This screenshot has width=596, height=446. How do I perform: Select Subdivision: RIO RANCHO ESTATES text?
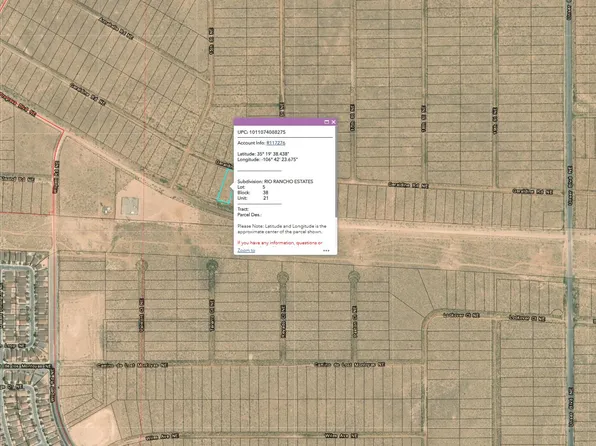[x=275, y=182]
